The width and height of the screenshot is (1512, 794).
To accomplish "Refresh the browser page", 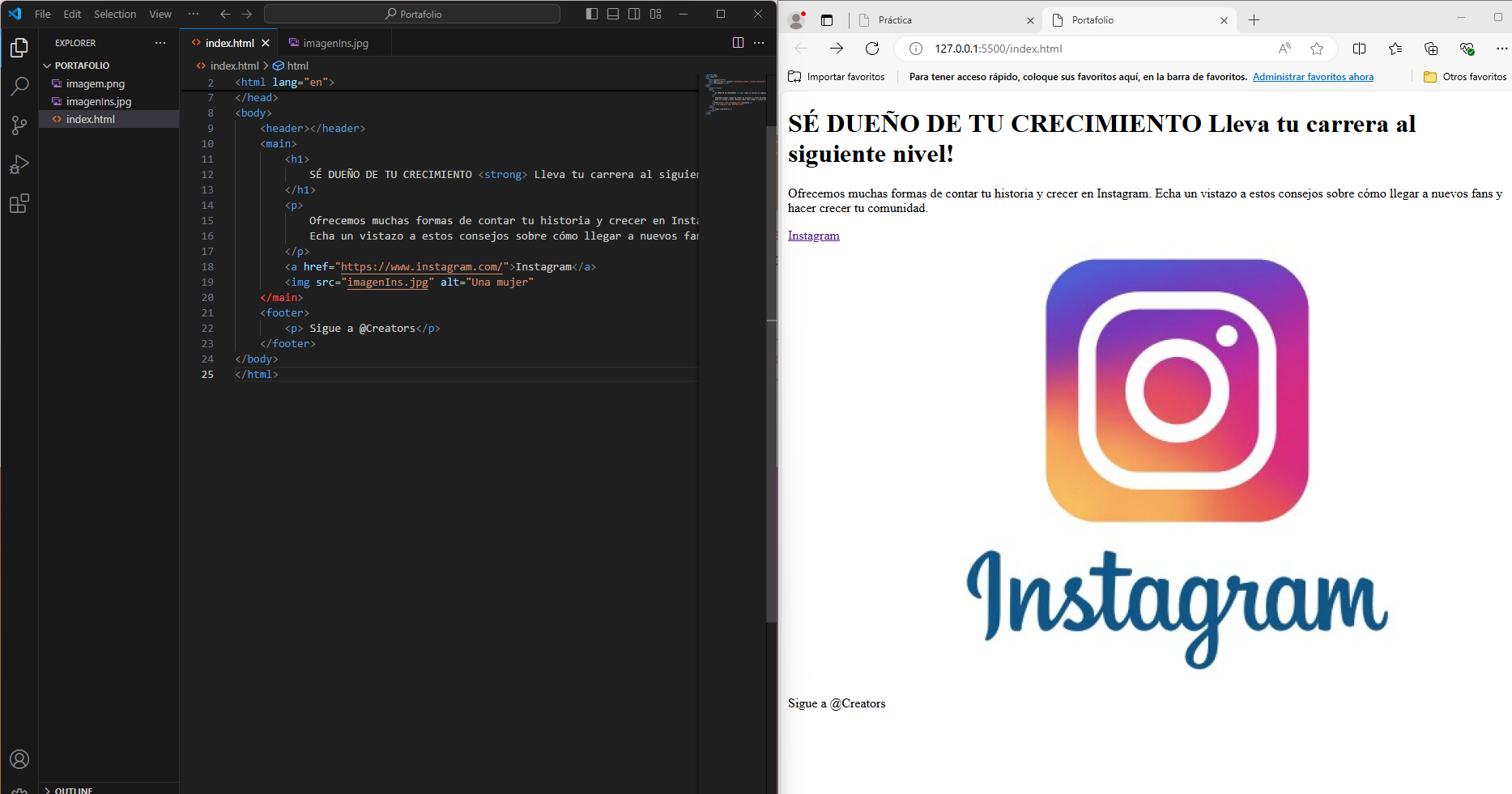I will pos(872,49).
